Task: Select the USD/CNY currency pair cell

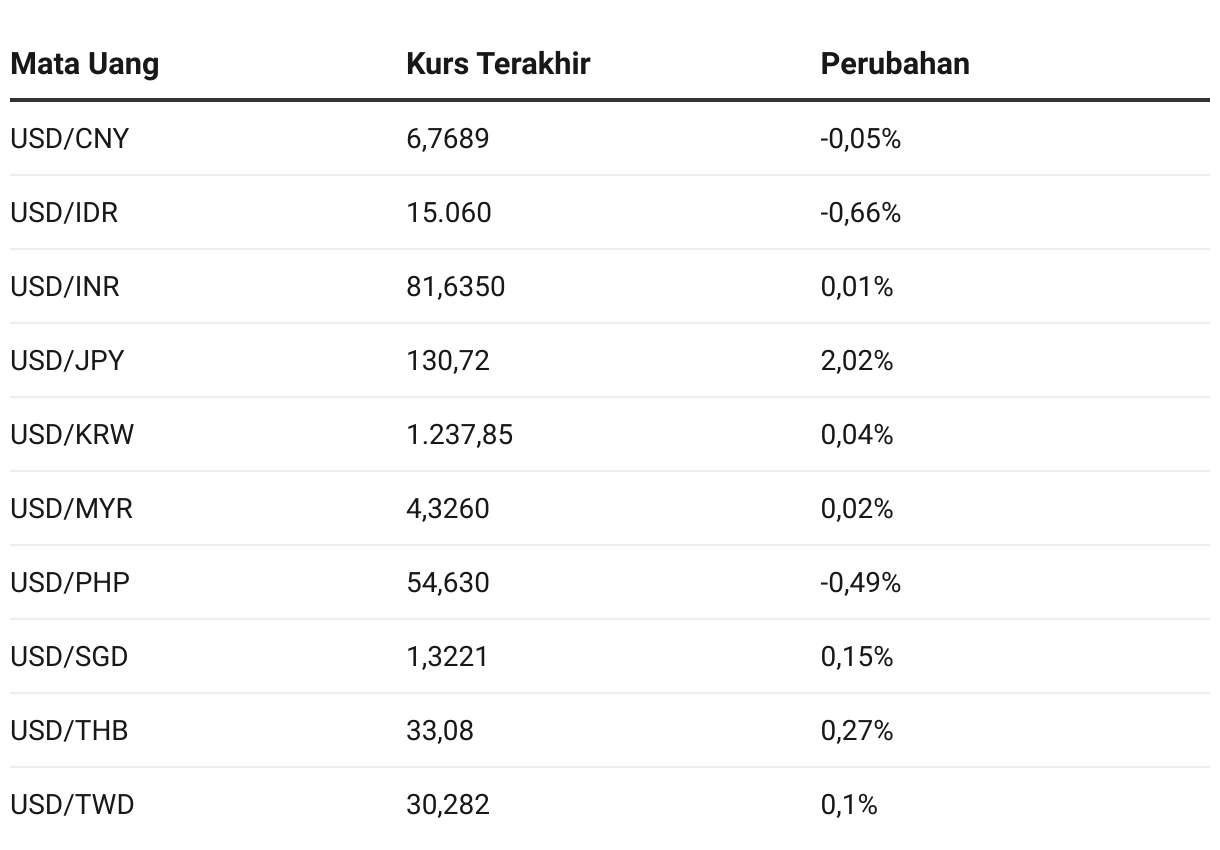Action: click(70, 138)
